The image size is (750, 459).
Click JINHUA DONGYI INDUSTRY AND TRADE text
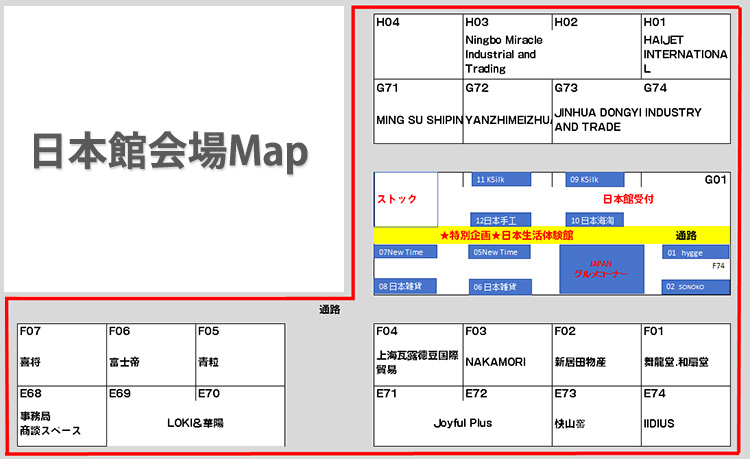coord(628,120)
